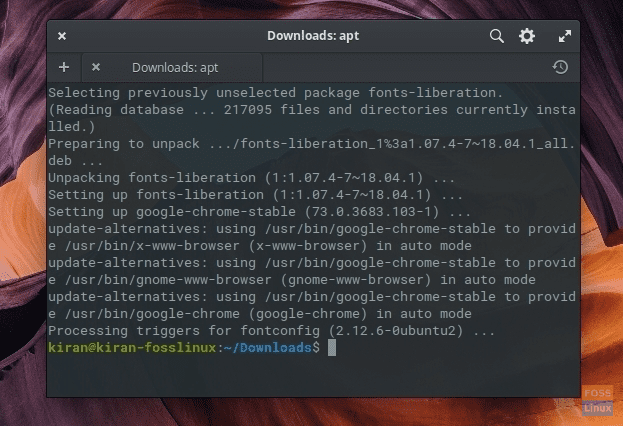Image resolution: width=623 pixels, height=426 pixels.
Task: Open the closed tabs history icon
Action: [x=560, y=67]
